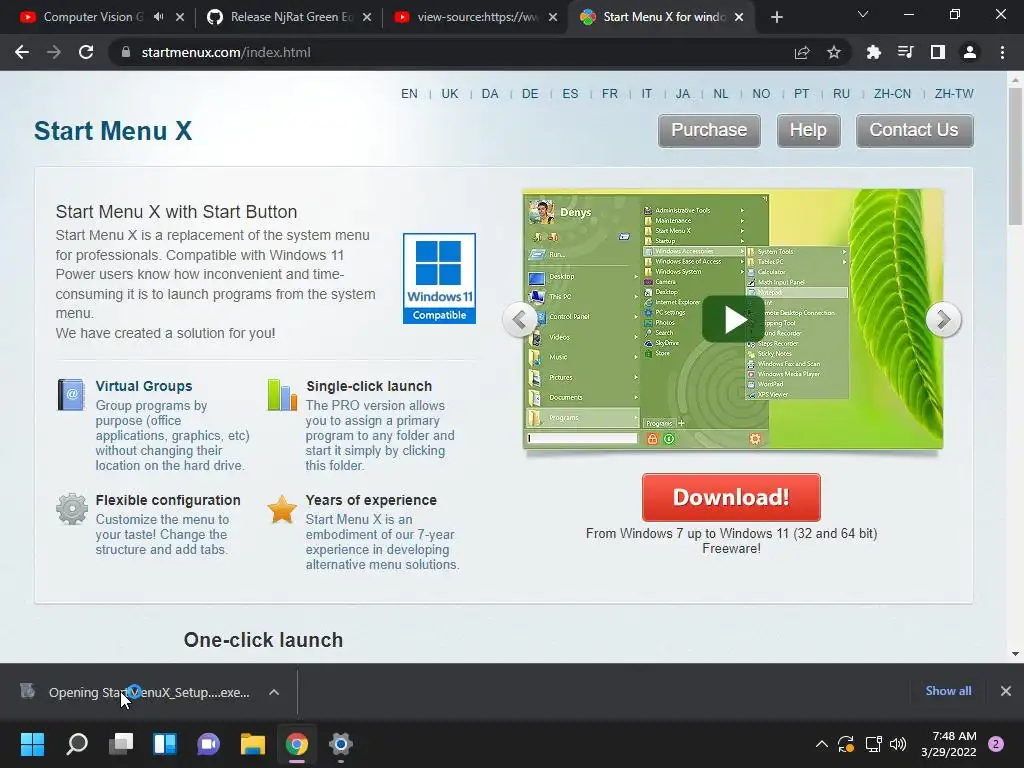1024x768 pixels.
Task: Open the media control icon
Action: pyautogui.click(x=905, y=52)
